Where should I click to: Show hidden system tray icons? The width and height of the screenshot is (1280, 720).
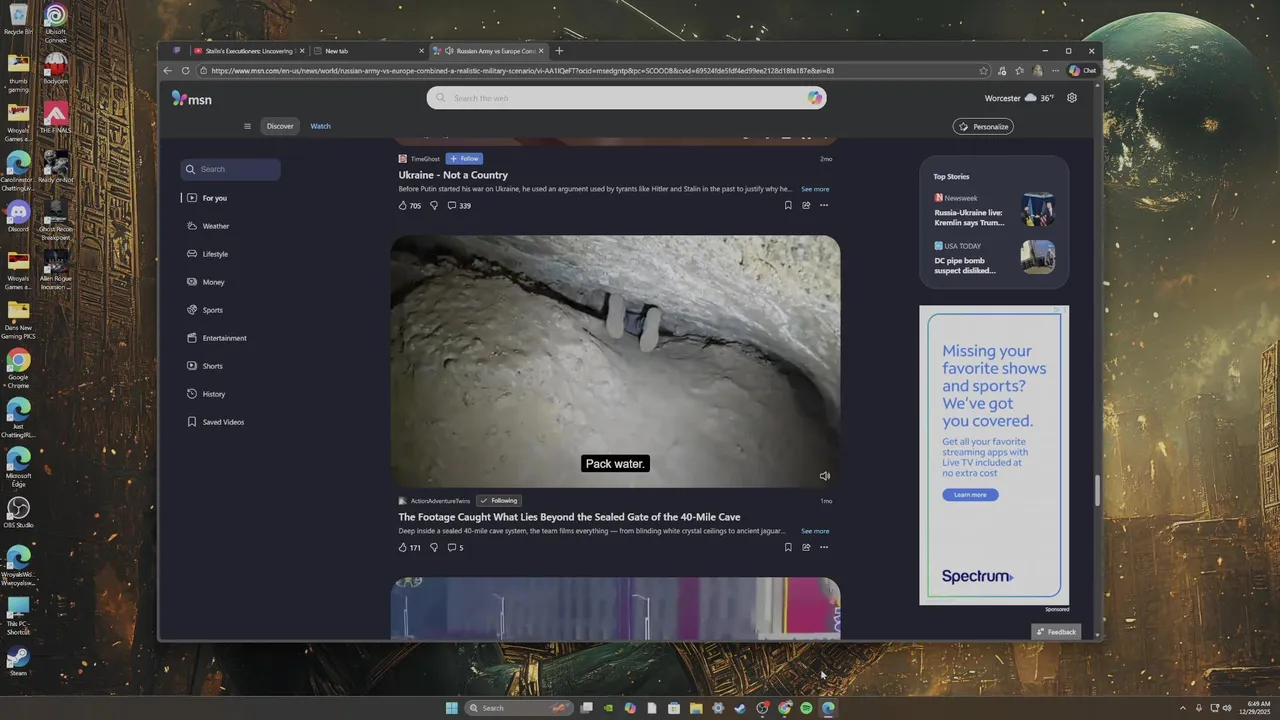[1183, 708]
